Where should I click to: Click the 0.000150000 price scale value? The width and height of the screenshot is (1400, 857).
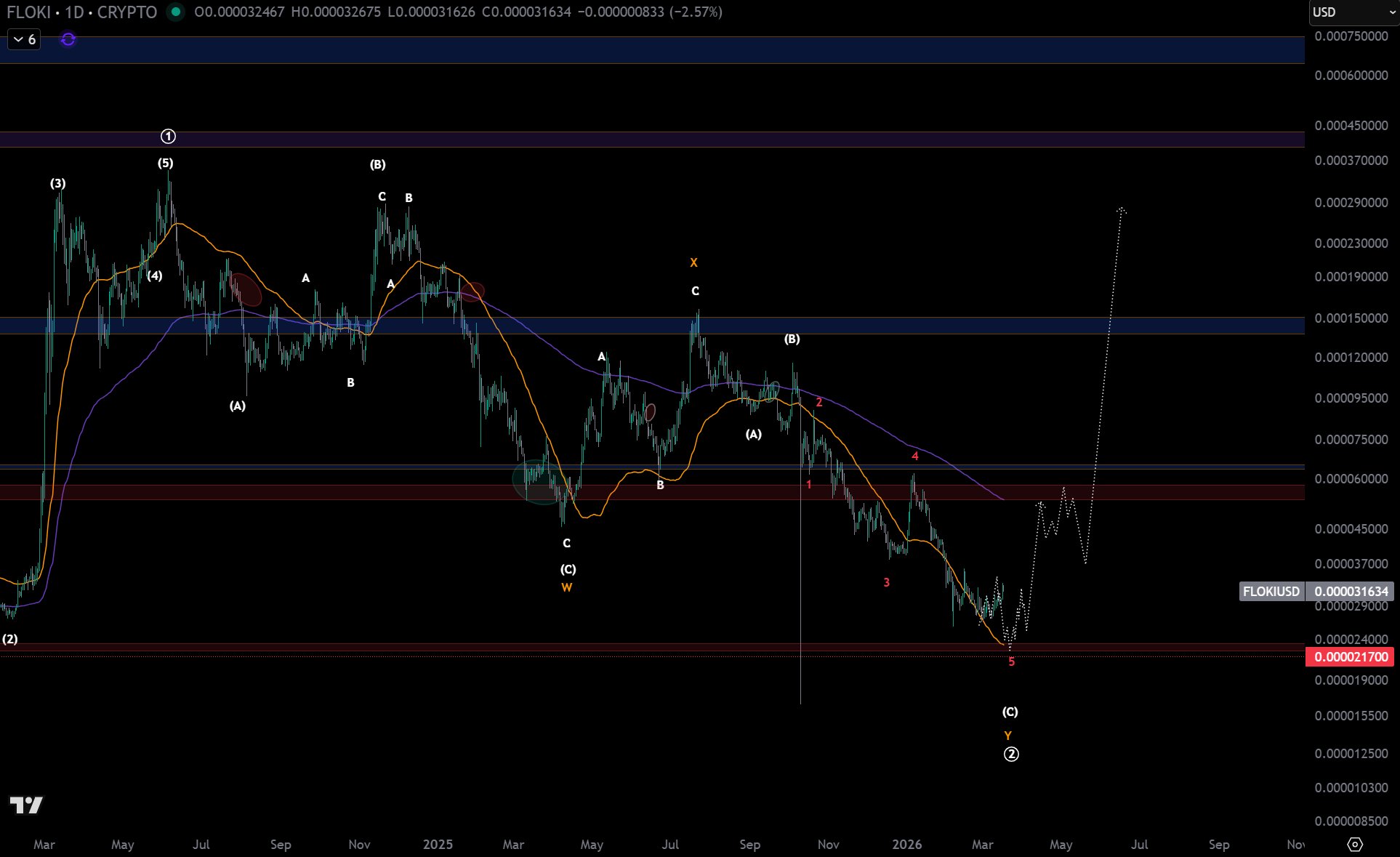click(x=1351, y=318)
